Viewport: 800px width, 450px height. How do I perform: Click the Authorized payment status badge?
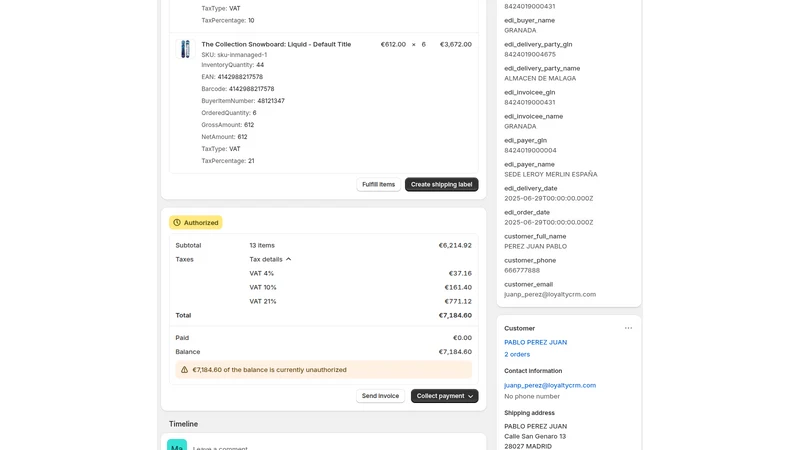coord(196,222)
